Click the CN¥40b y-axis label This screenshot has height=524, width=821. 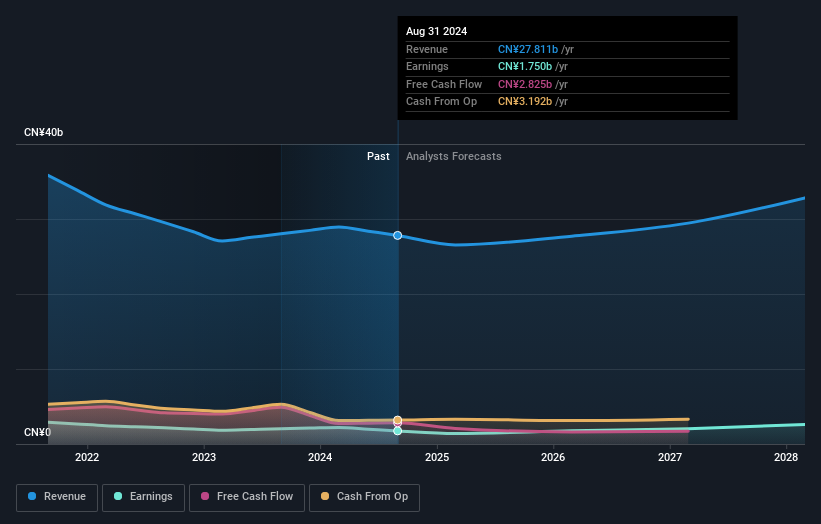click(43, 132)
